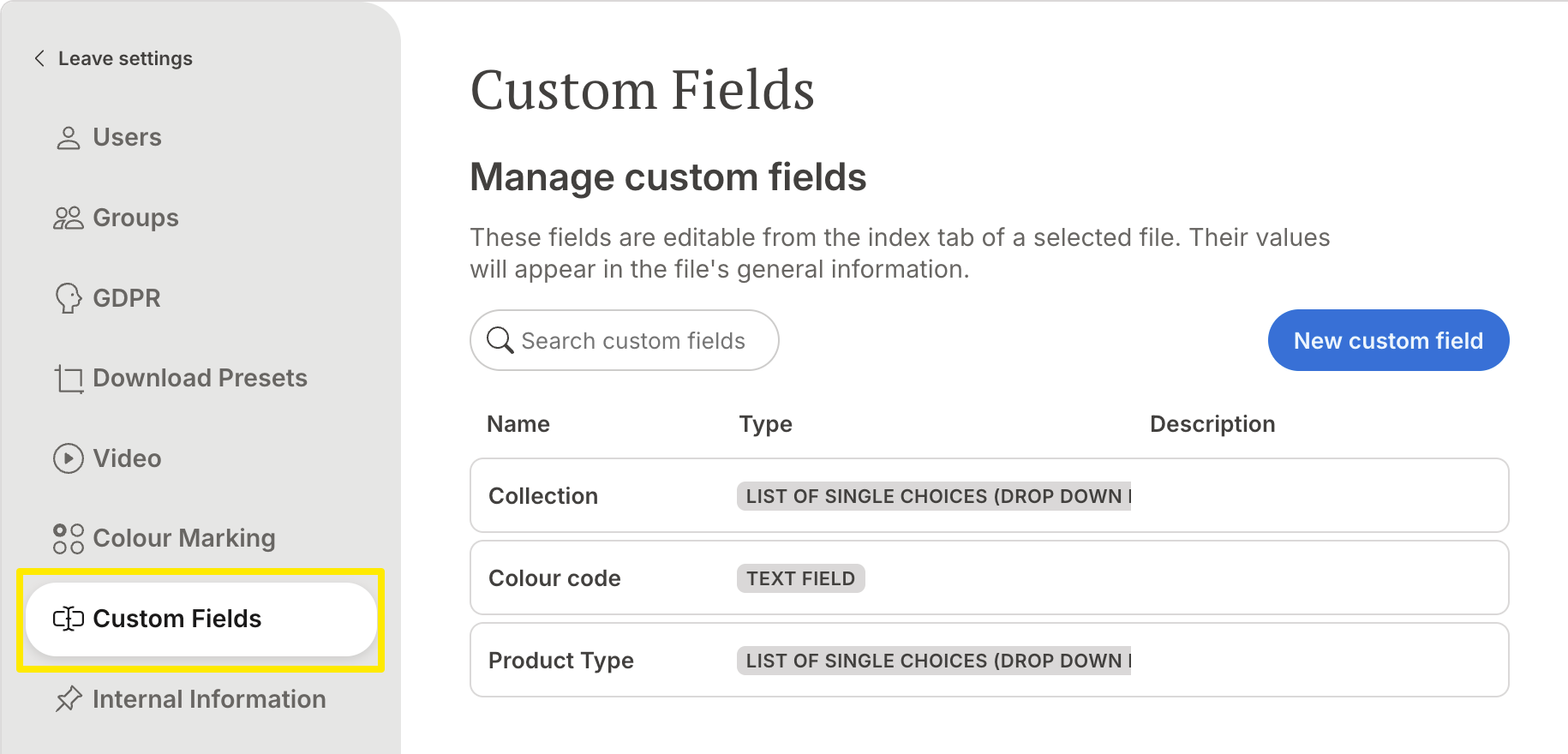Open the Collection custom field row
Viewport: 1568px width, 754px height.
989,495
